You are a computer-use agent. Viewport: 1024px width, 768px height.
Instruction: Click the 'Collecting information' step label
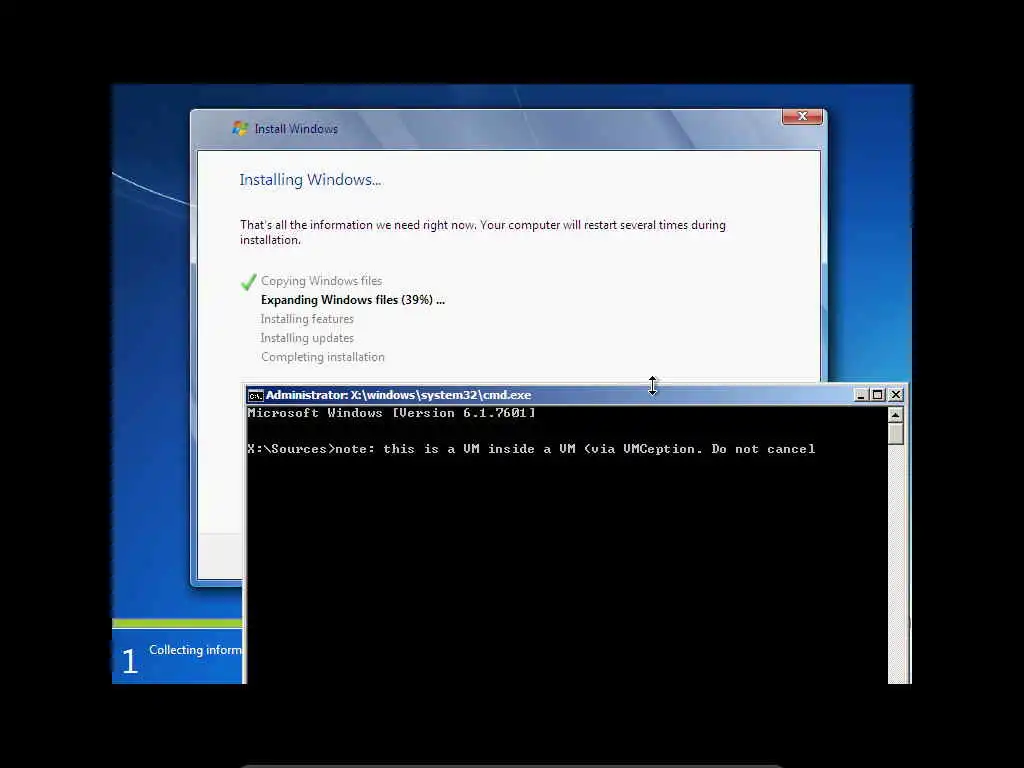pos(195,650)
